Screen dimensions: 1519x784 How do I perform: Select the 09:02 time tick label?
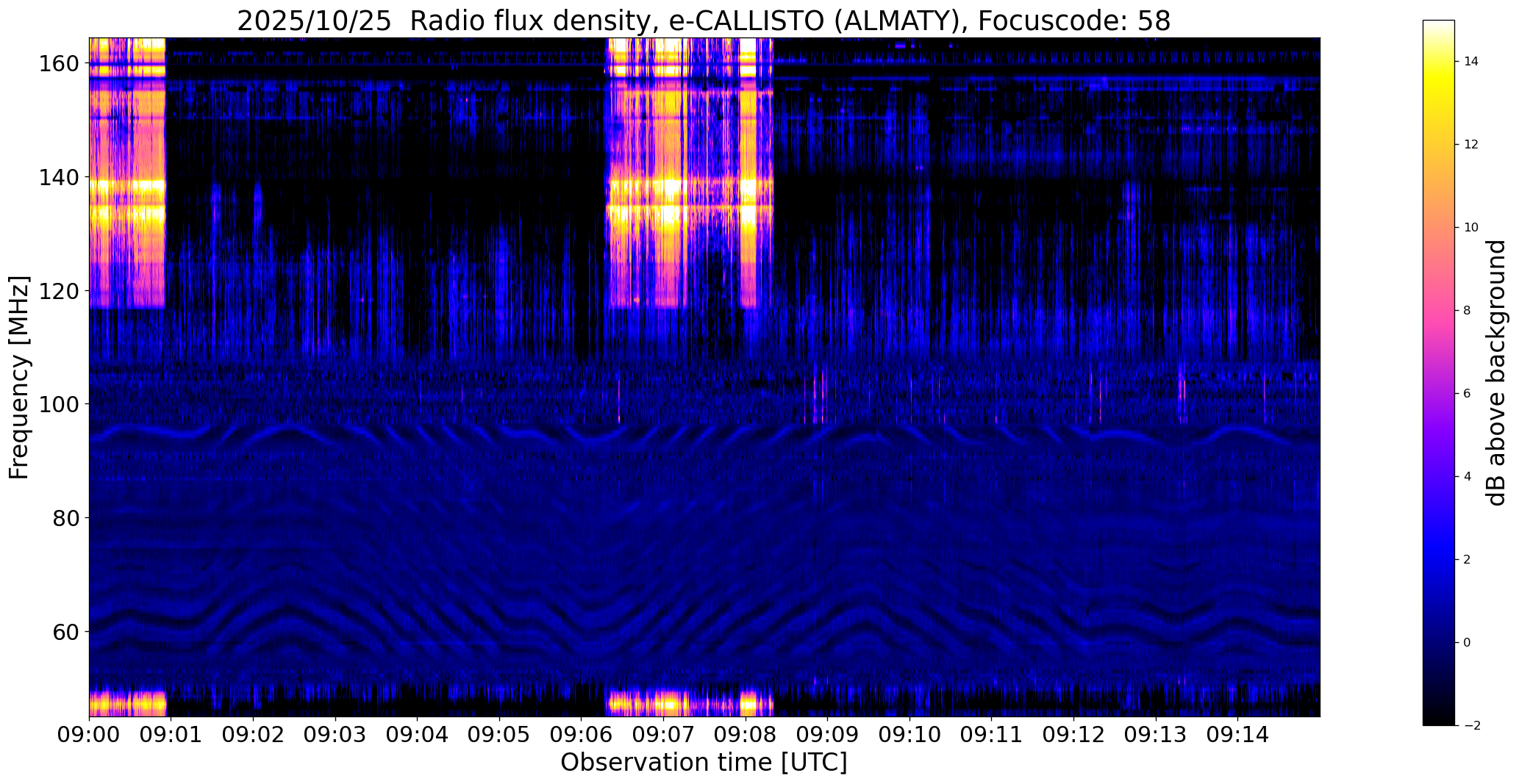pos(254,734)
